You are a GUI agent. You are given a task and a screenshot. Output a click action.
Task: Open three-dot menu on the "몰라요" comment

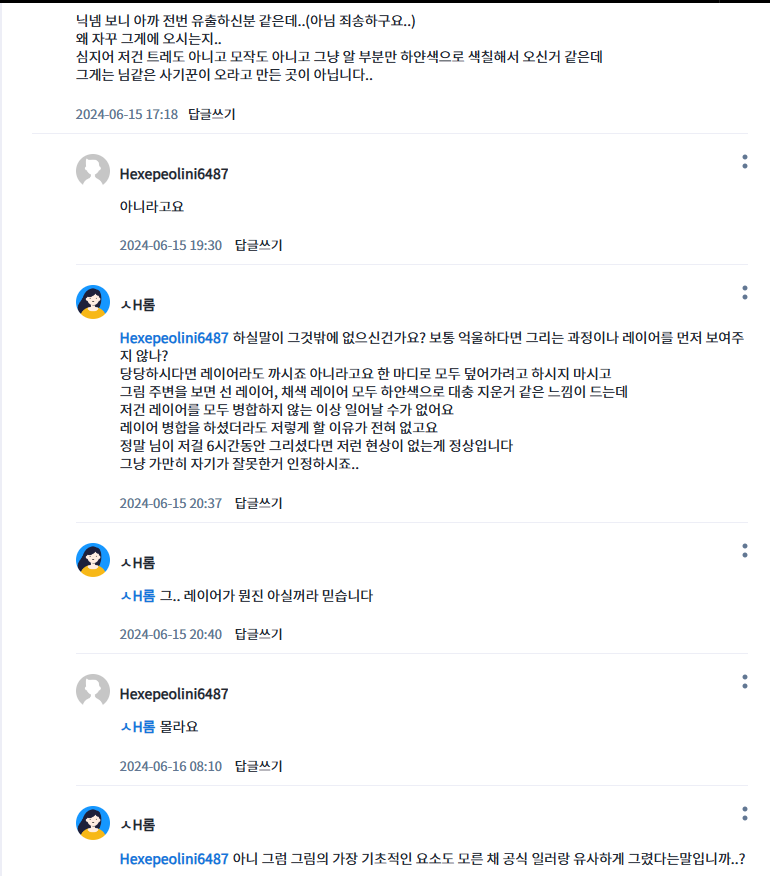coord(745,682)
